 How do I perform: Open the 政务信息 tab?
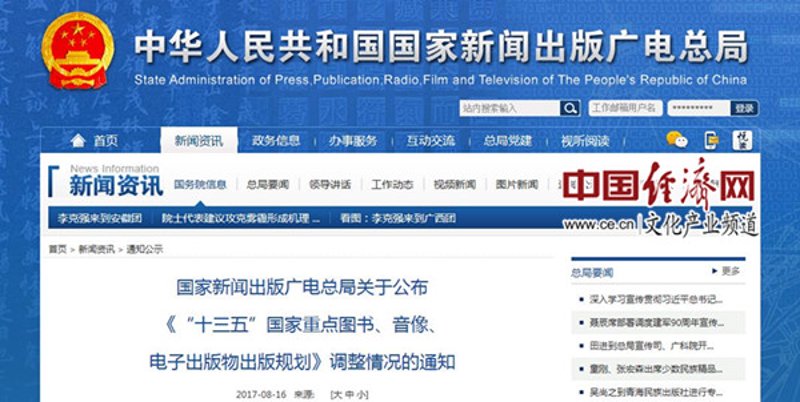(x=276, y=141)
